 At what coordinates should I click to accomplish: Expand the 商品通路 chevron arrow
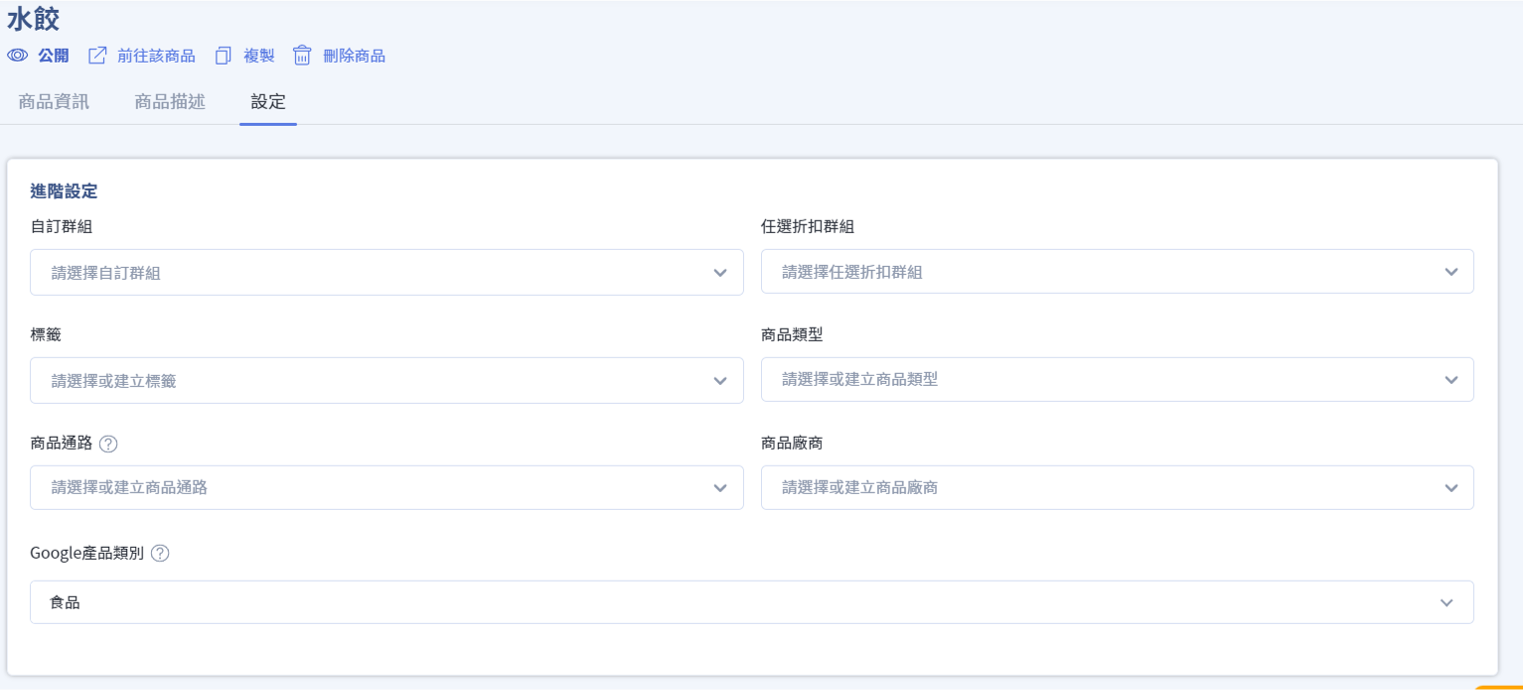tap(720, 488)
